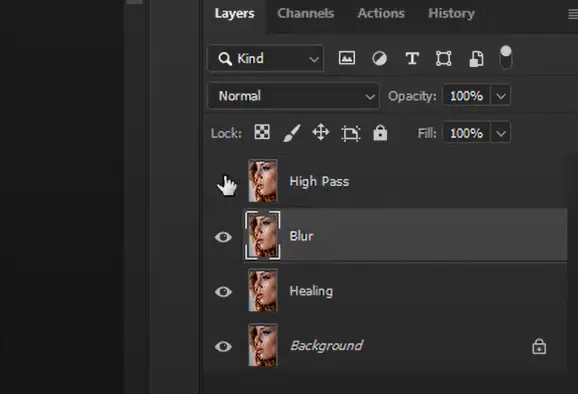
Task: Lock transparent pixels icon
Action: (262, 132)
